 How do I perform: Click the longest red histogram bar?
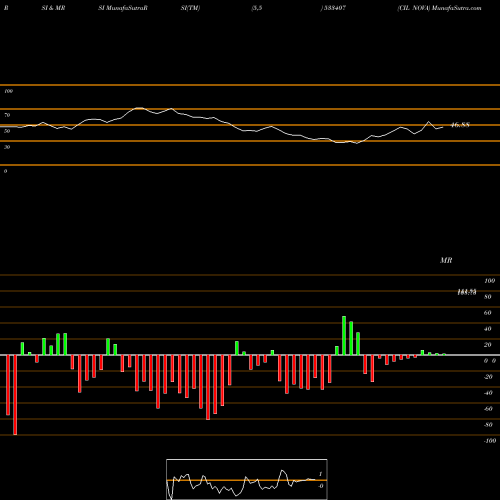tap(15, 395)
